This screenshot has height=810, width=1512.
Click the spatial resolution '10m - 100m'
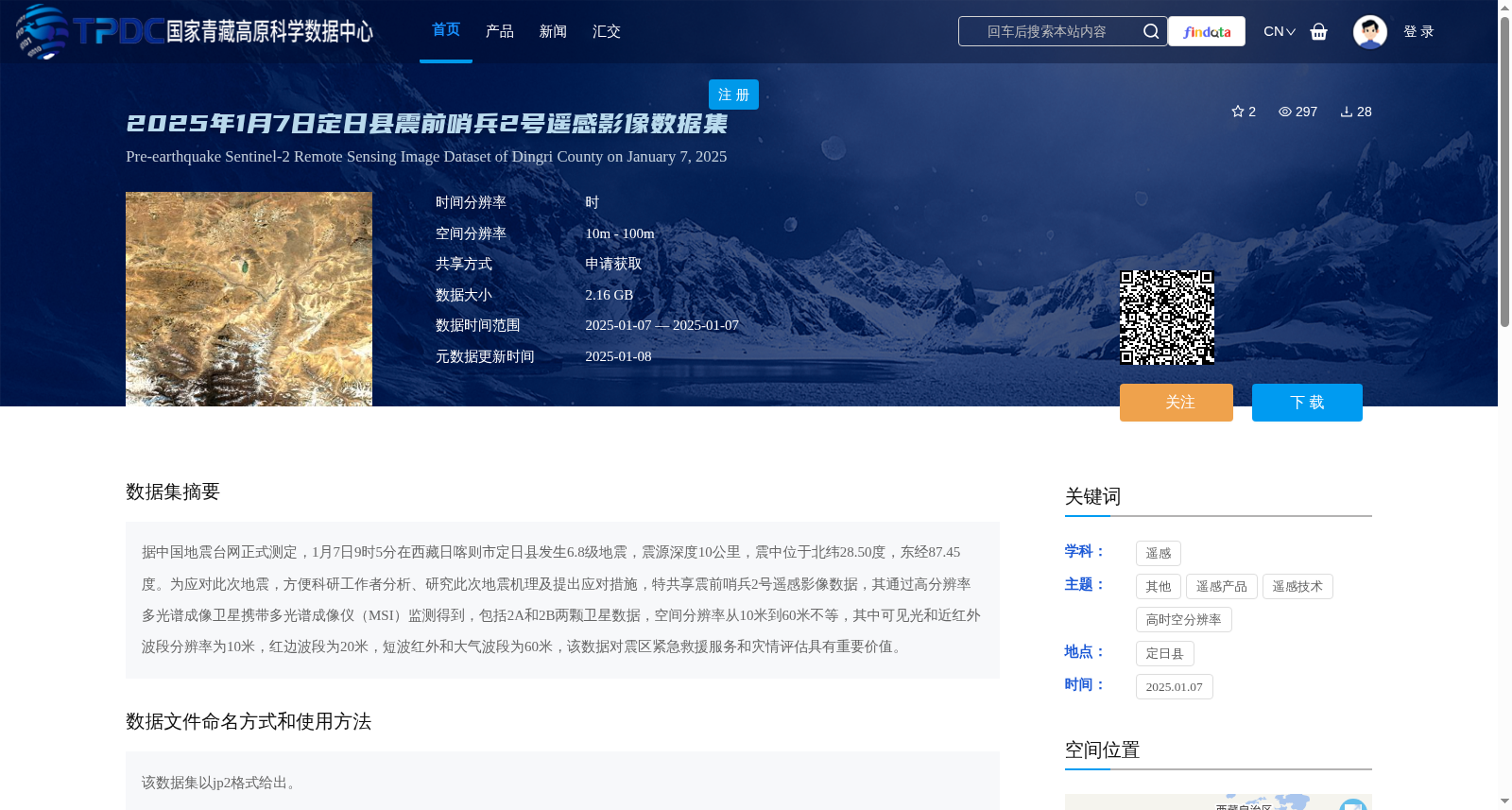(620, 233)
